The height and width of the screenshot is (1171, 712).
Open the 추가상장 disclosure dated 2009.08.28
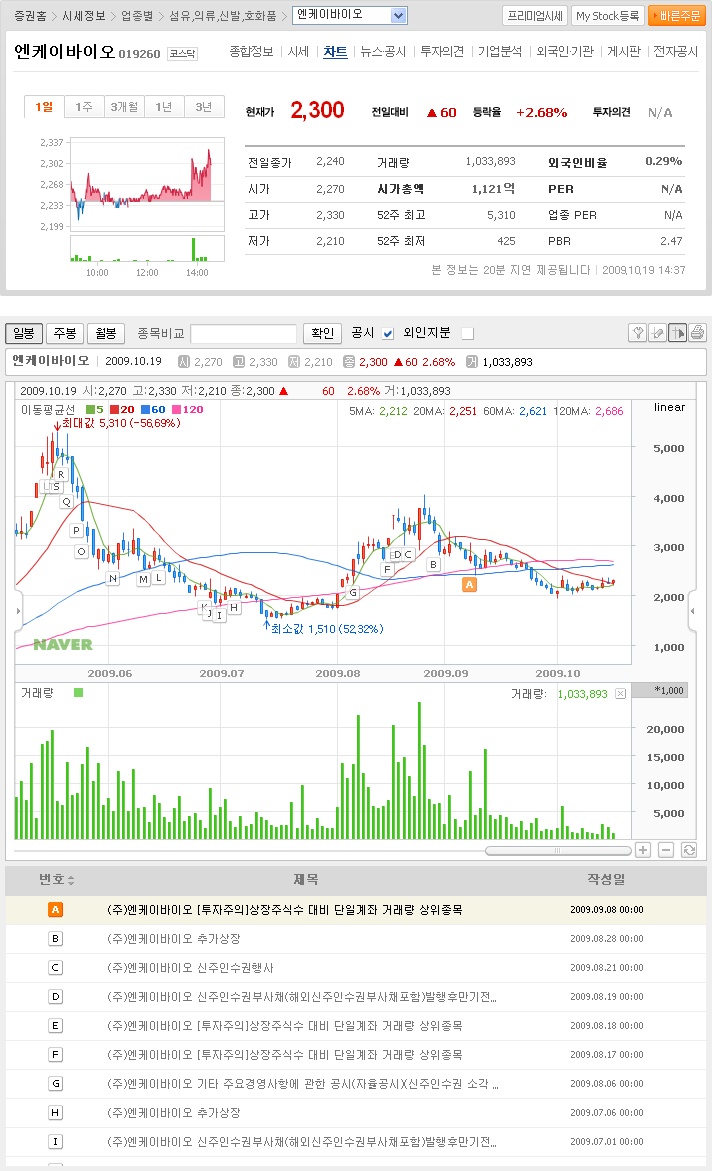tap(173, 939)
